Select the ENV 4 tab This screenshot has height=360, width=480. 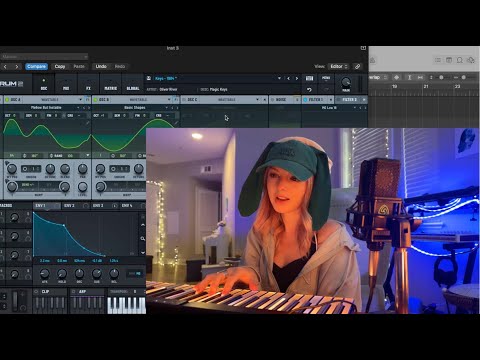pos(133,206)
